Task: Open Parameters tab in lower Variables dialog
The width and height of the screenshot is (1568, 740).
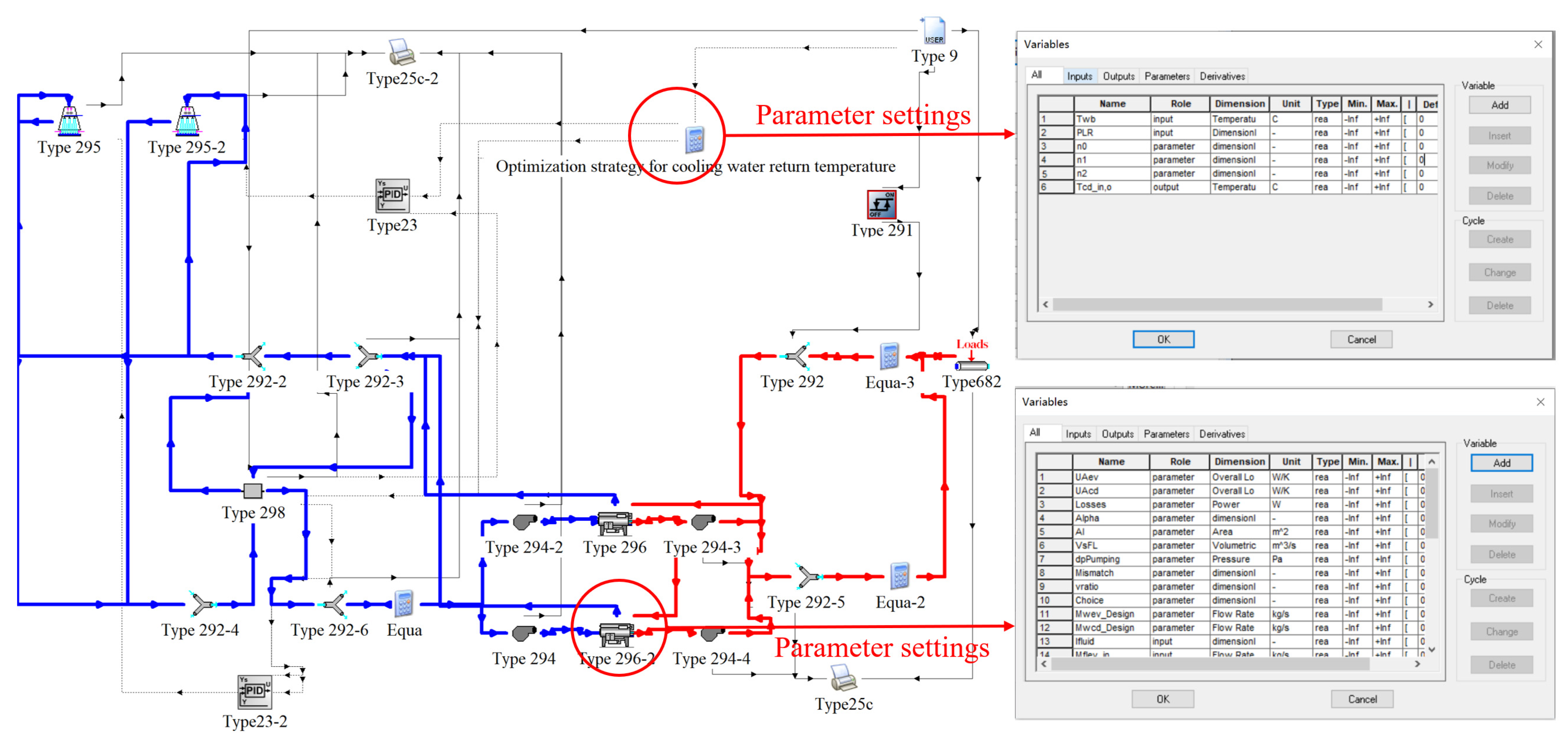Action: click(x=1165, y=434)
